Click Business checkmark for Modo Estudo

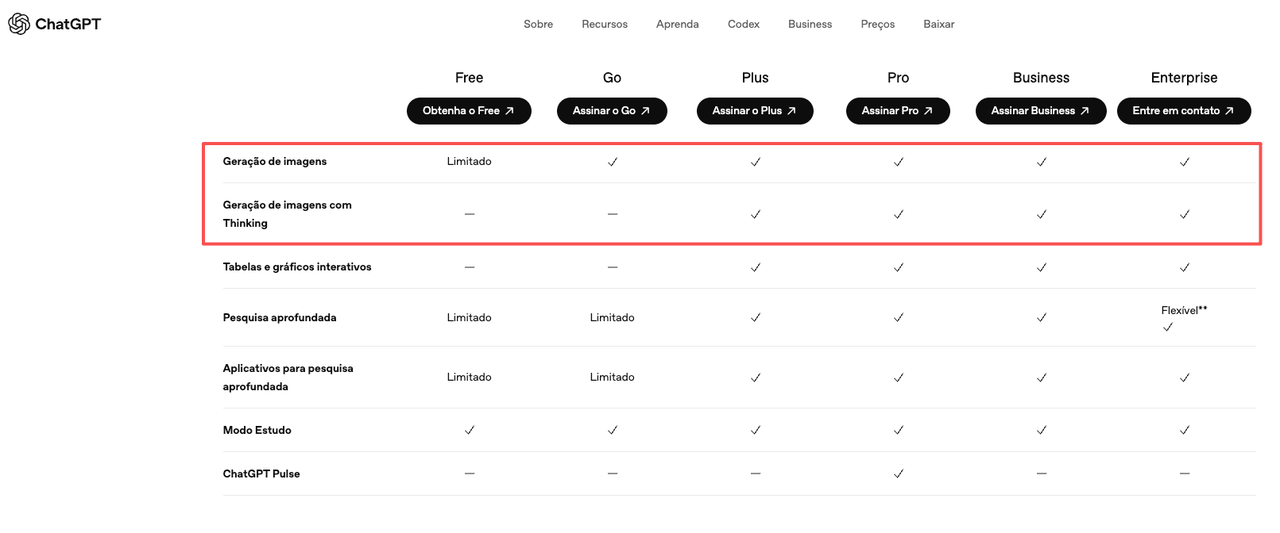point(1041,430)
